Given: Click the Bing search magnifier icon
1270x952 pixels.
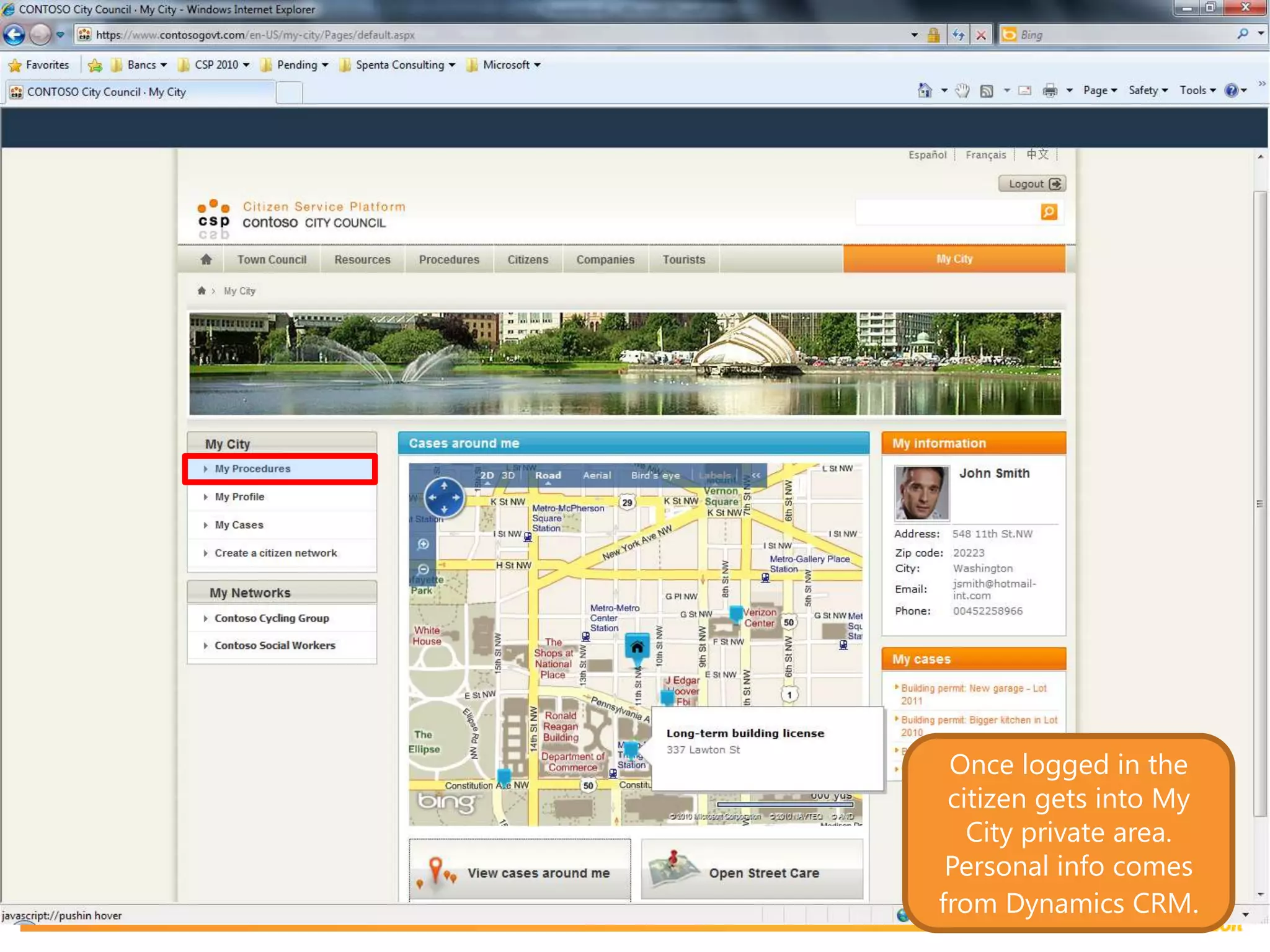Looking at the screenshot, I should click(x=1243, y=35).
